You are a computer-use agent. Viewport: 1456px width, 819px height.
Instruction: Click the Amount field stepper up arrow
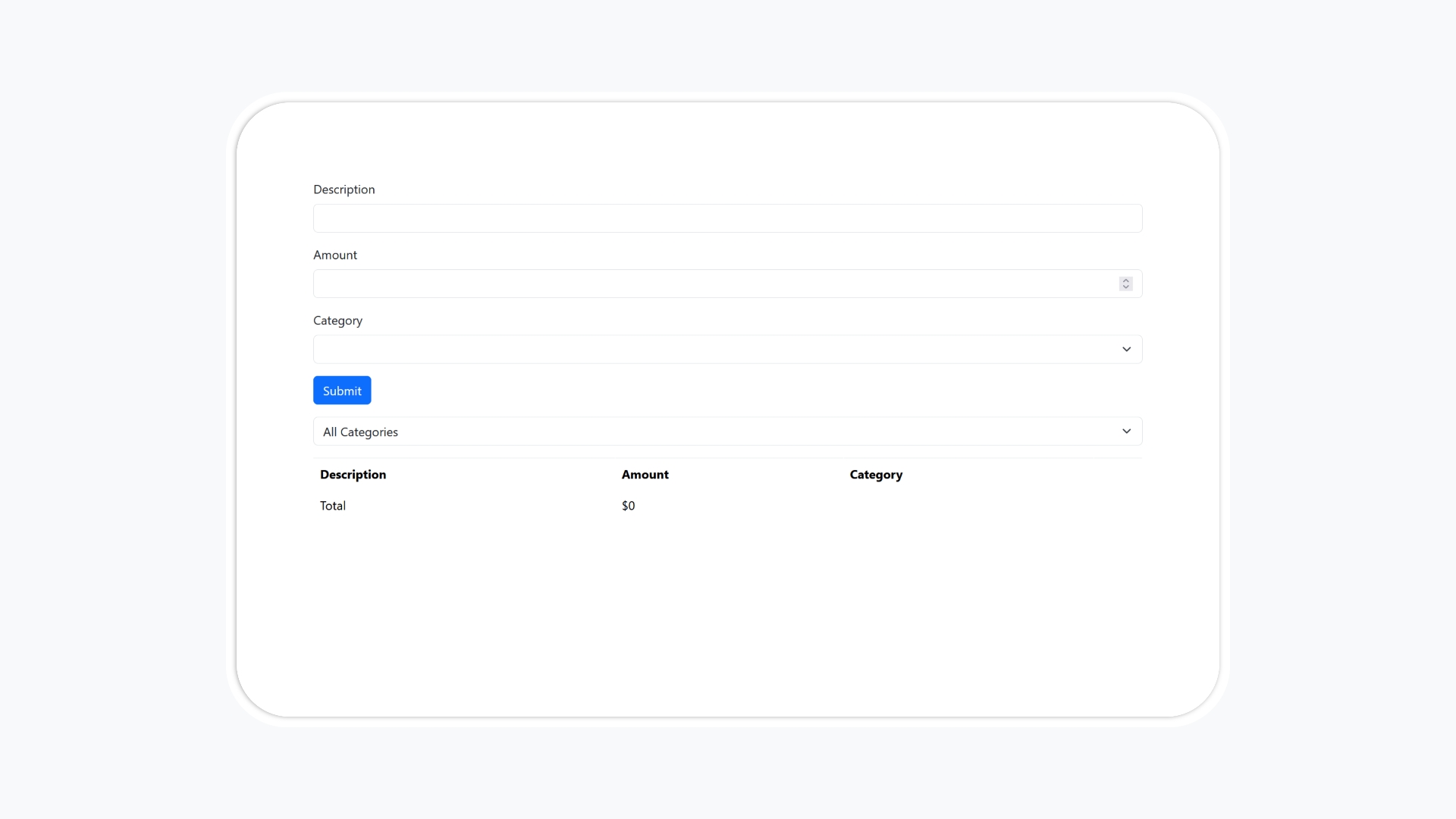[1125, 280]
